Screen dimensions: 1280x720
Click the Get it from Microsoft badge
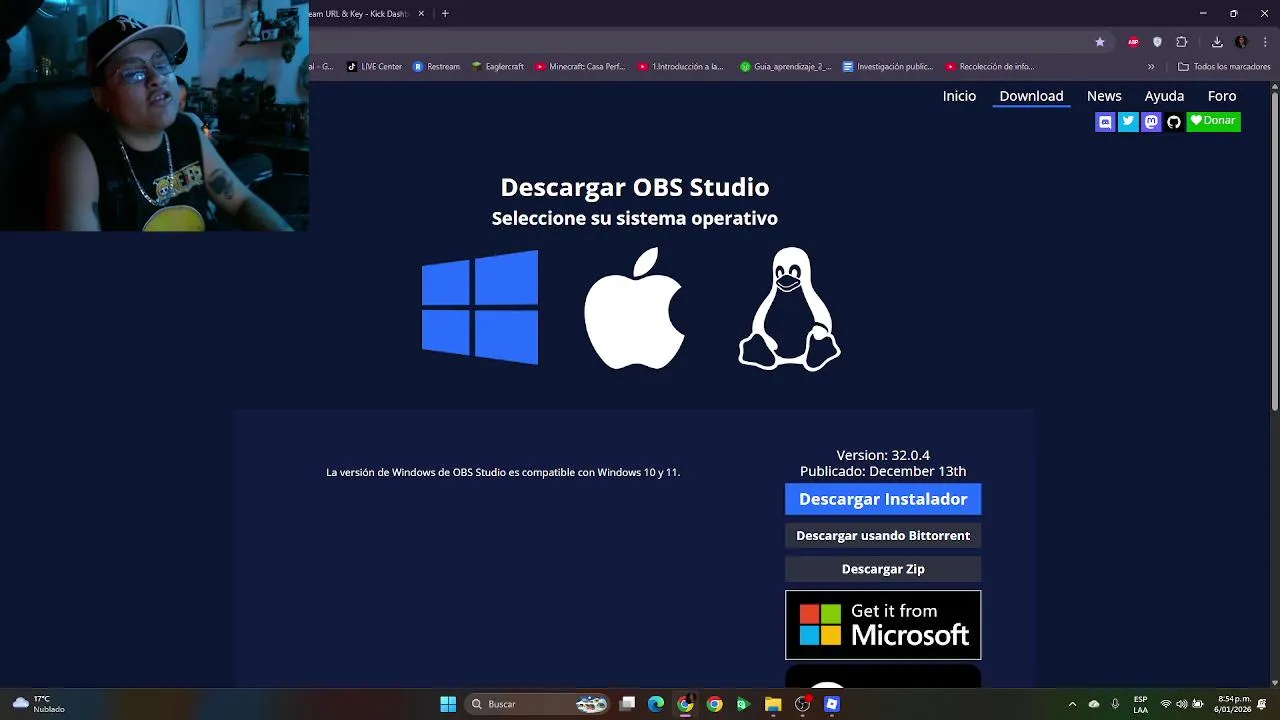(883, 625)
